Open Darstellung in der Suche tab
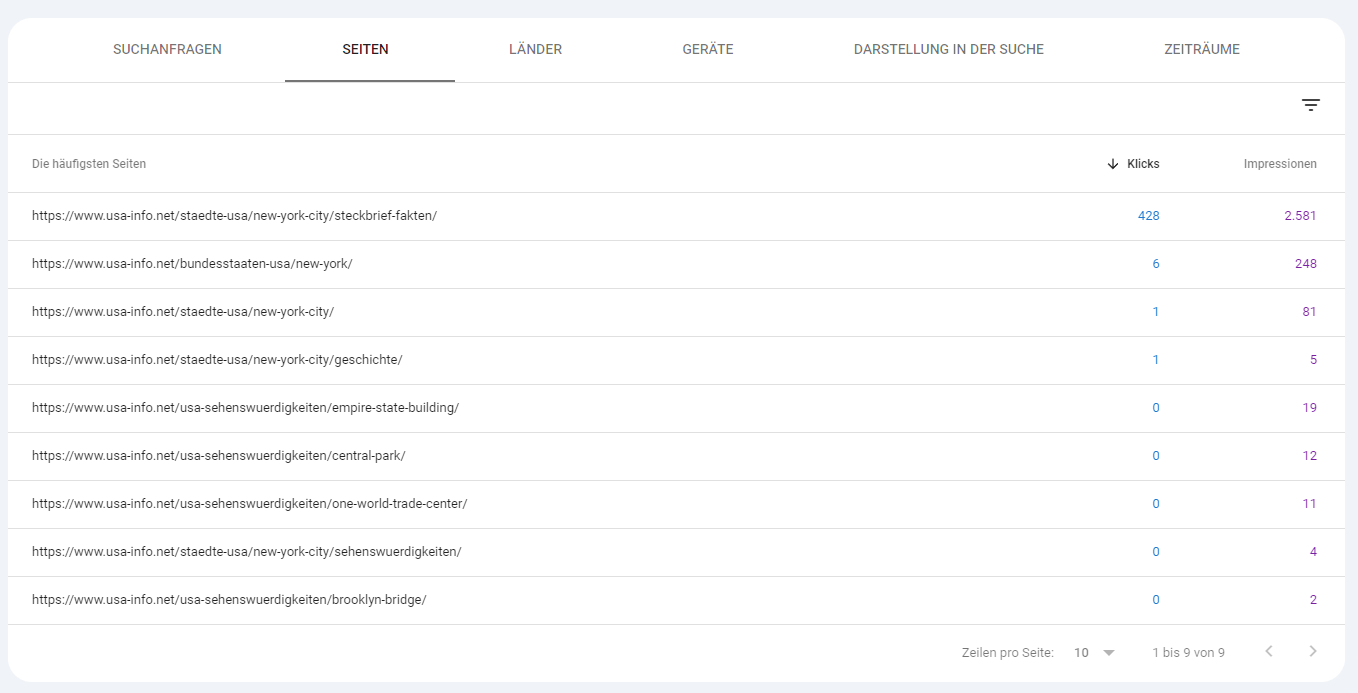The height and width of the screenshot is (693, 1358). pyautogui.click(x=948, y=50)
